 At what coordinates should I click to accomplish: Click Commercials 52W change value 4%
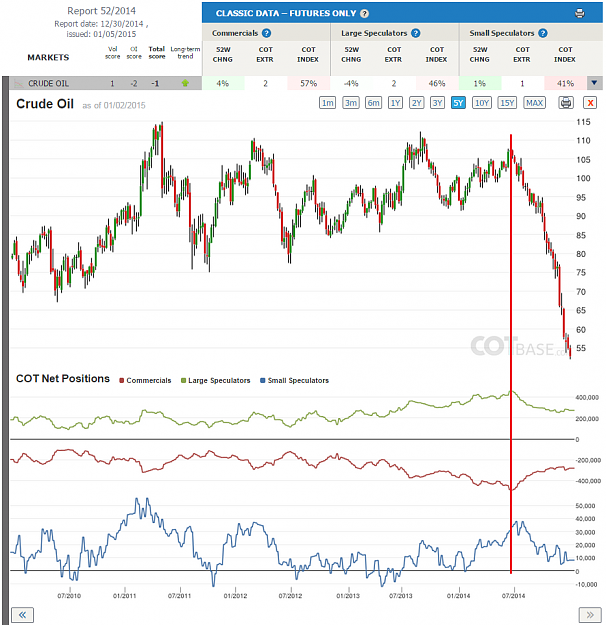[x=223, y=83]
